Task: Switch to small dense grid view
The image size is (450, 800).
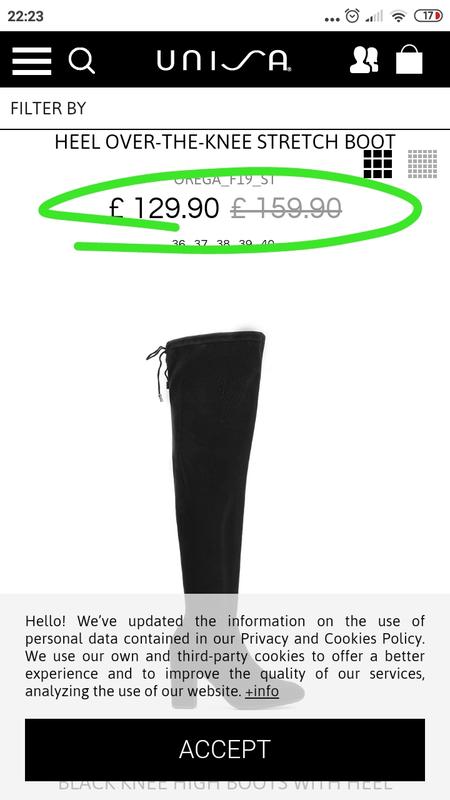Action: tap(422, 164)
